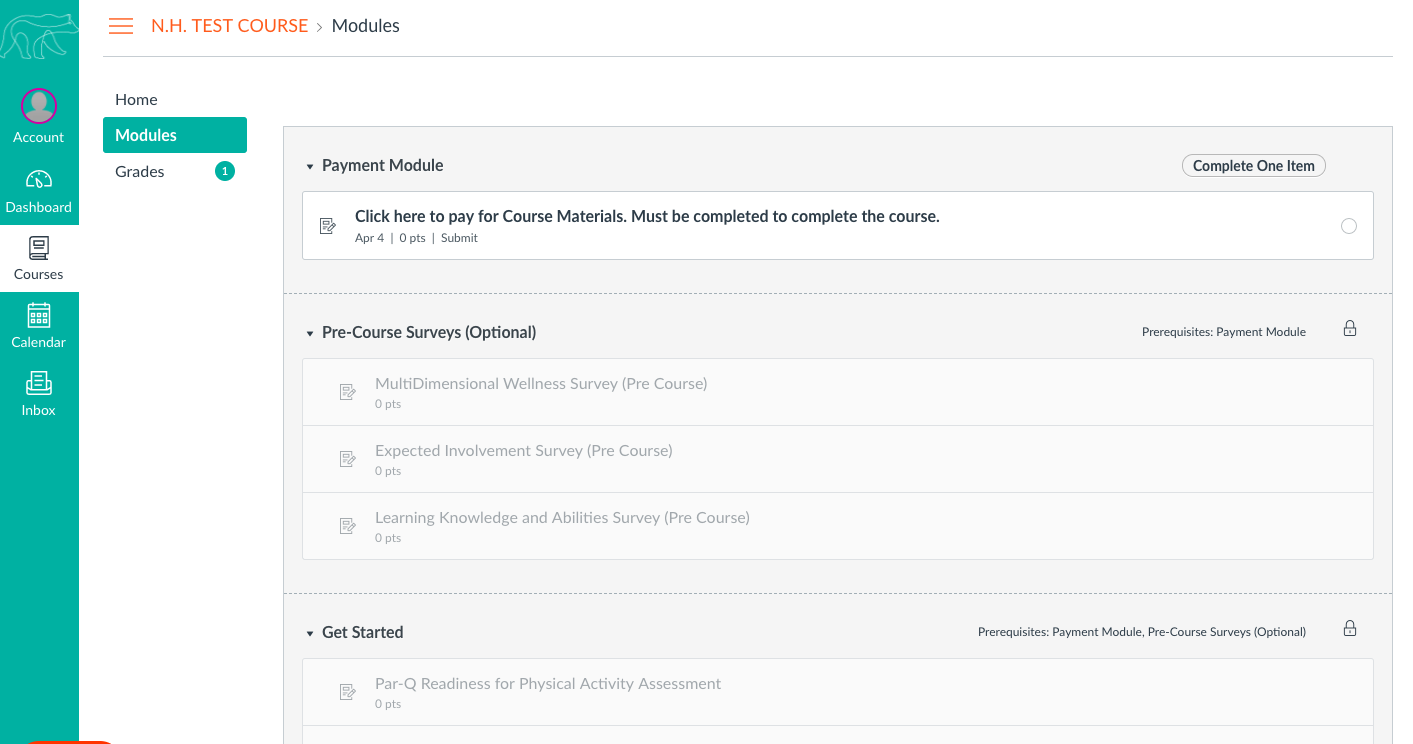Collapse the Pre-Course Surveys (Optional) section

pos(310,333)
